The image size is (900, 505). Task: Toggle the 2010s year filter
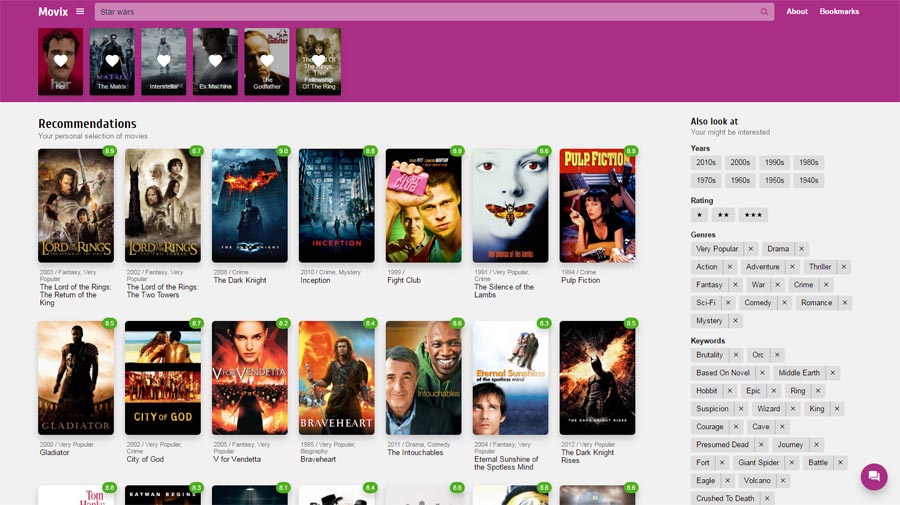coord(706,162)
